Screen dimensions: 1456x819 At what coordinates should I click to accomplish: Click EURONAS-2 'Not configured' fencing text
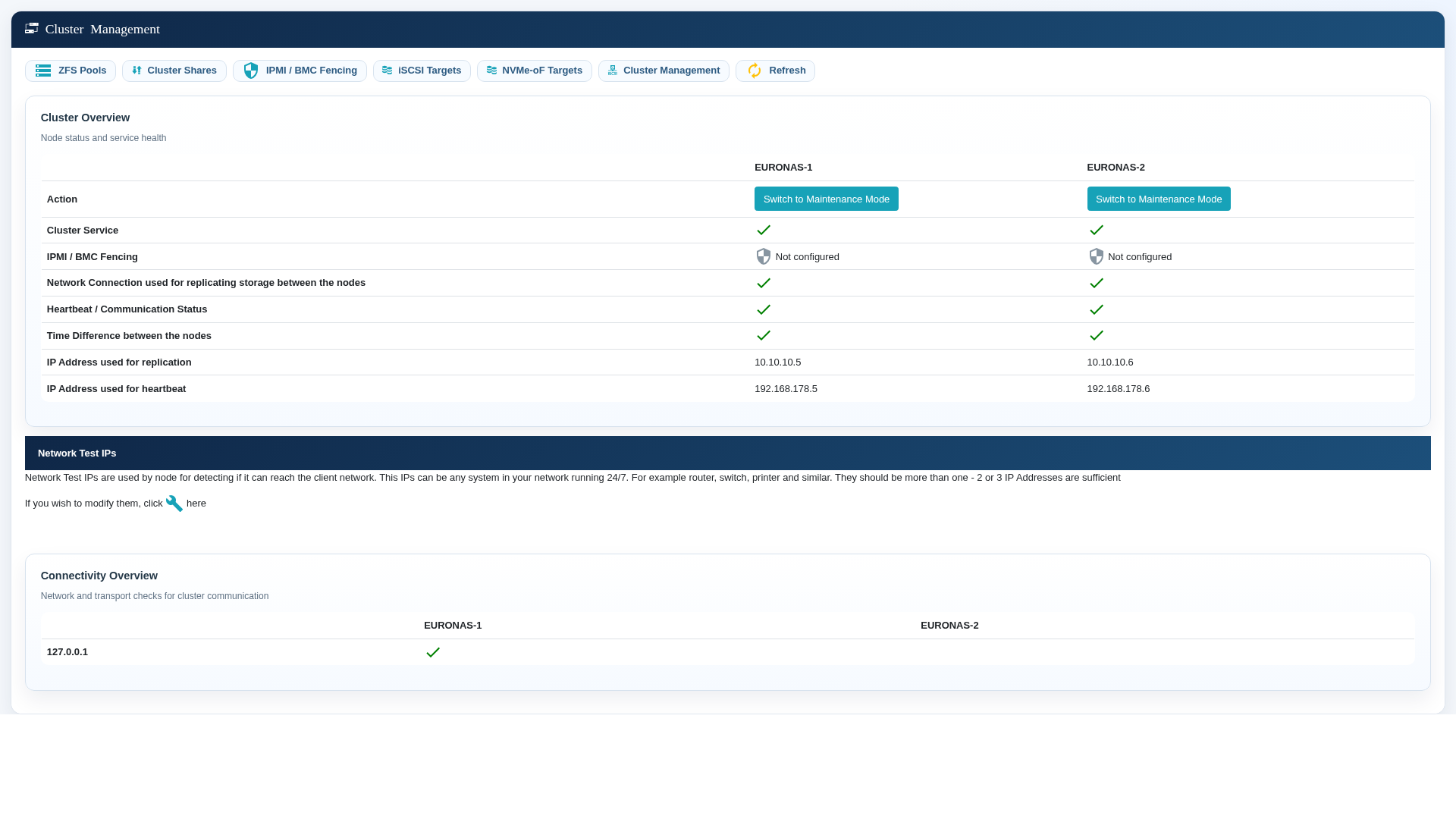[1140, 257]
